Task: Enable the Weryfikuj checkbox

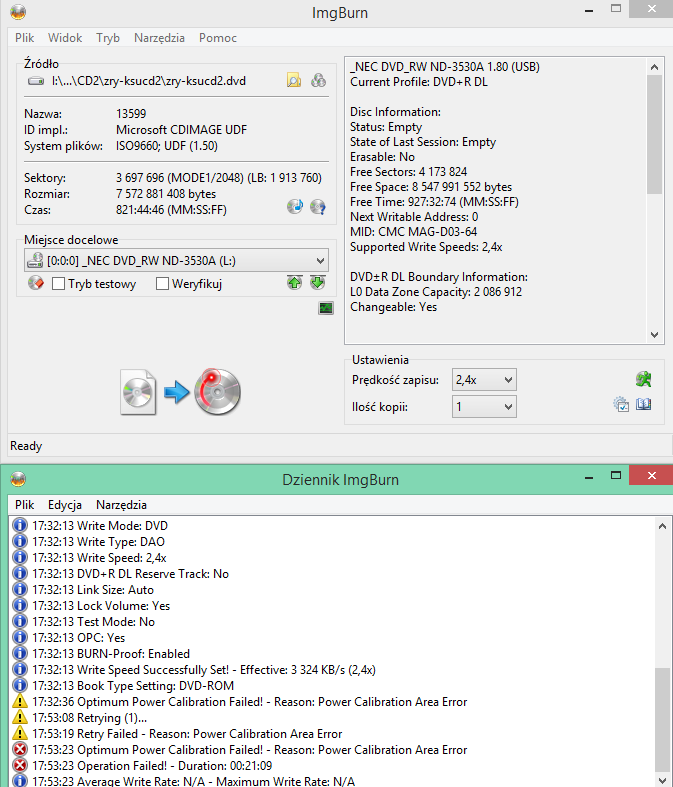Action: (x=162, y=284)
